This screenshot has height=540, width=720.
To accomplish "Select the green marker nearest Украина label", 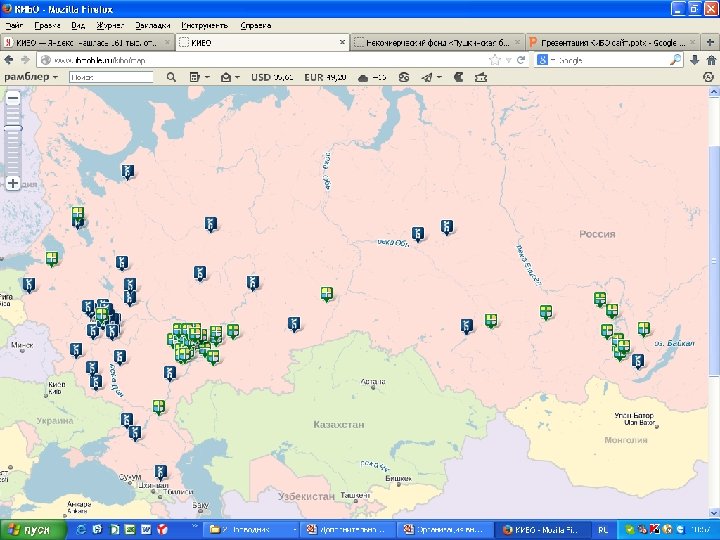I will (158, 406).
